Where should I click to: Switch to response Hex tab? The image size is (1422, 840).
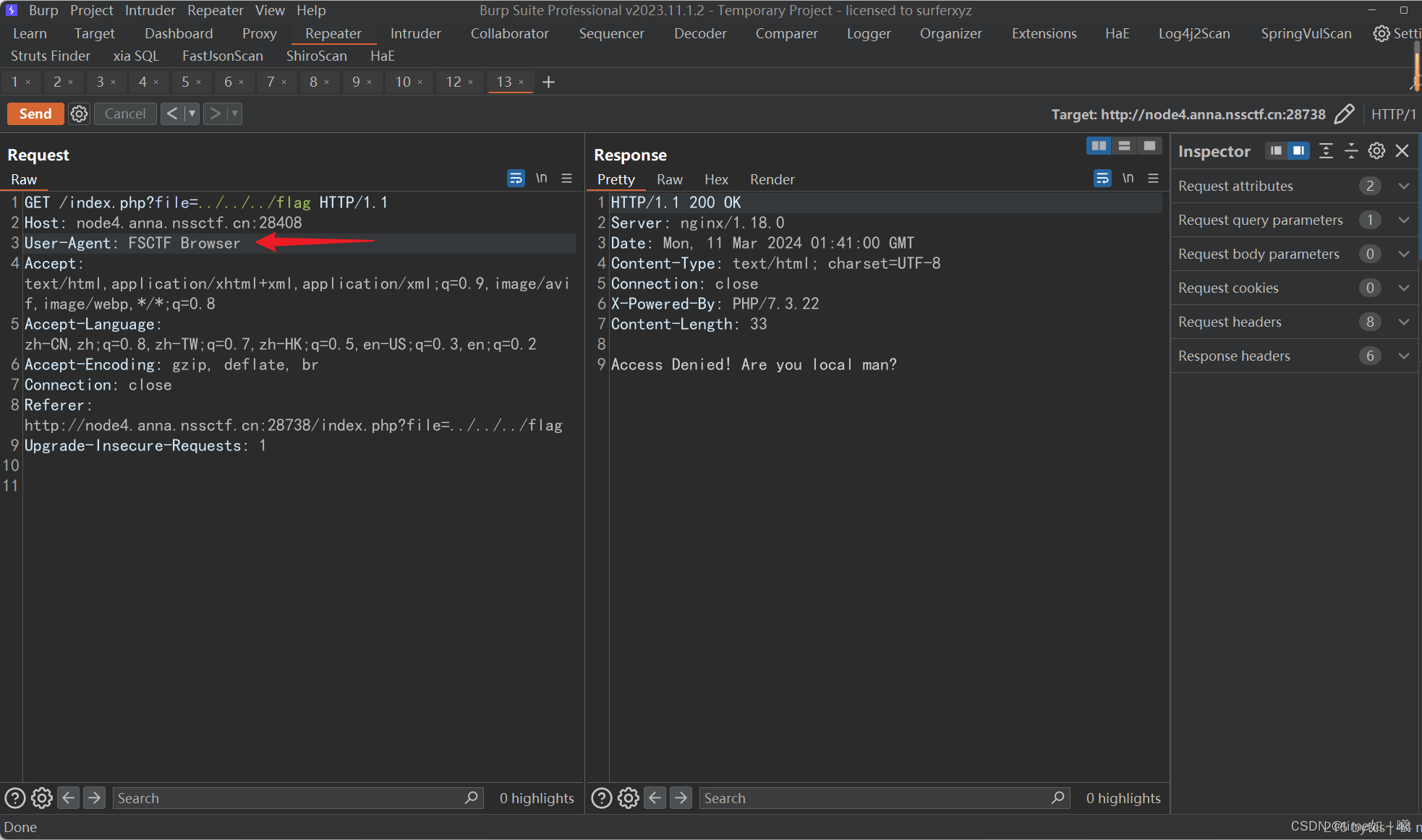pyautogui.click(x=716, y=179)
